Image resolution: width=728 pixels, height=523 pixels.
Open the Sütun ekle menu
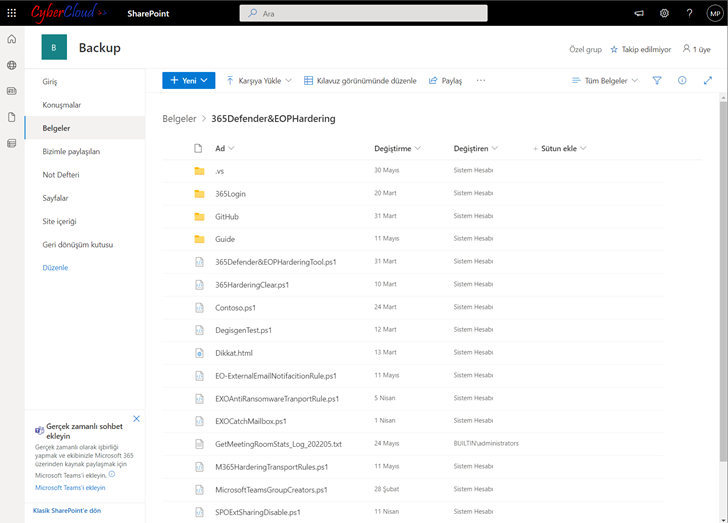559,148
